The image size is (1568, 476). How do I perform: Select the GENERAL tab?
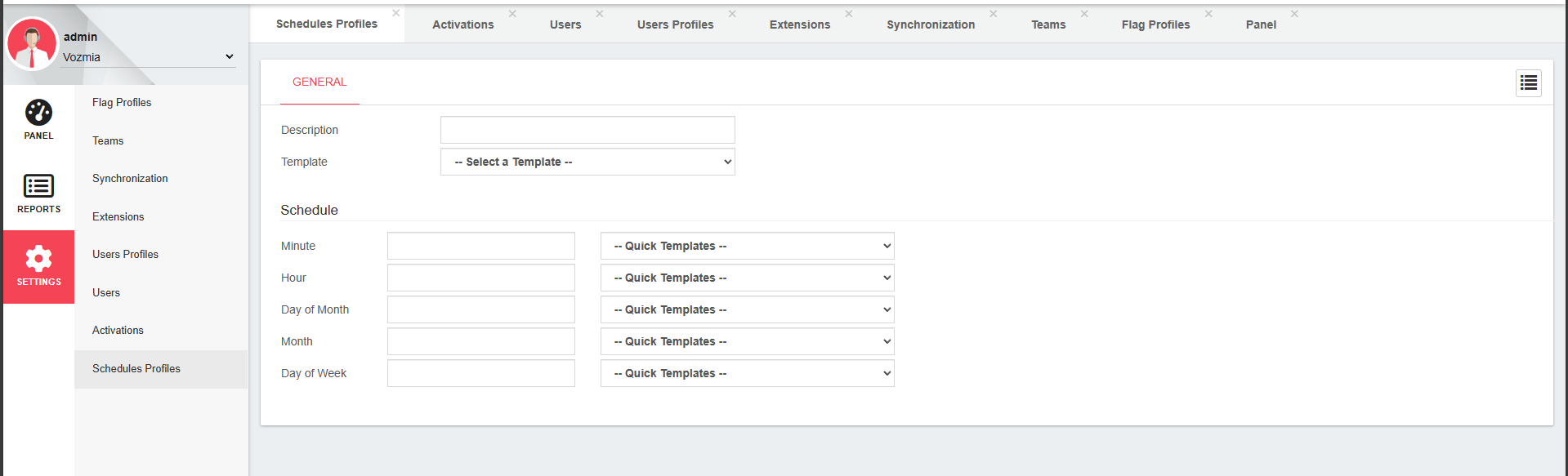(319, 82)
